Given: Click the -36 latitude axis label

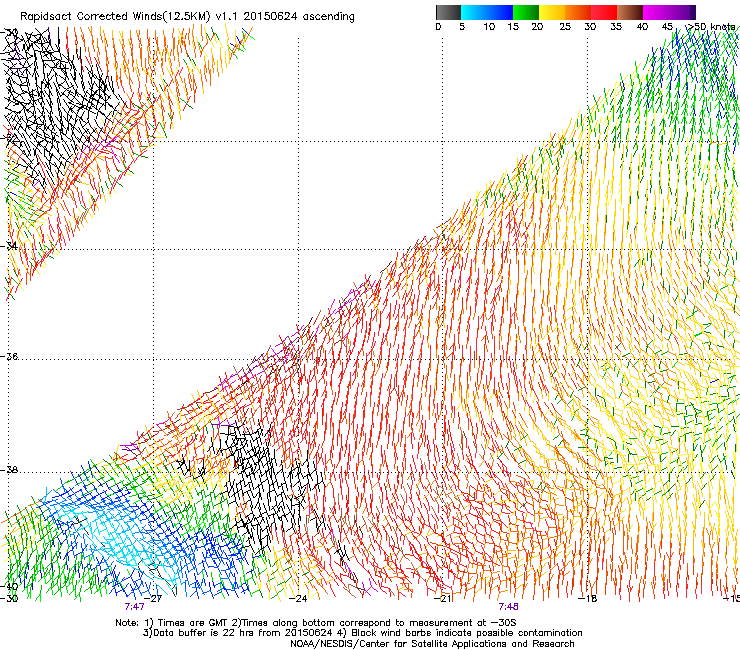Looking at the screenshot, I should [9, 356].
